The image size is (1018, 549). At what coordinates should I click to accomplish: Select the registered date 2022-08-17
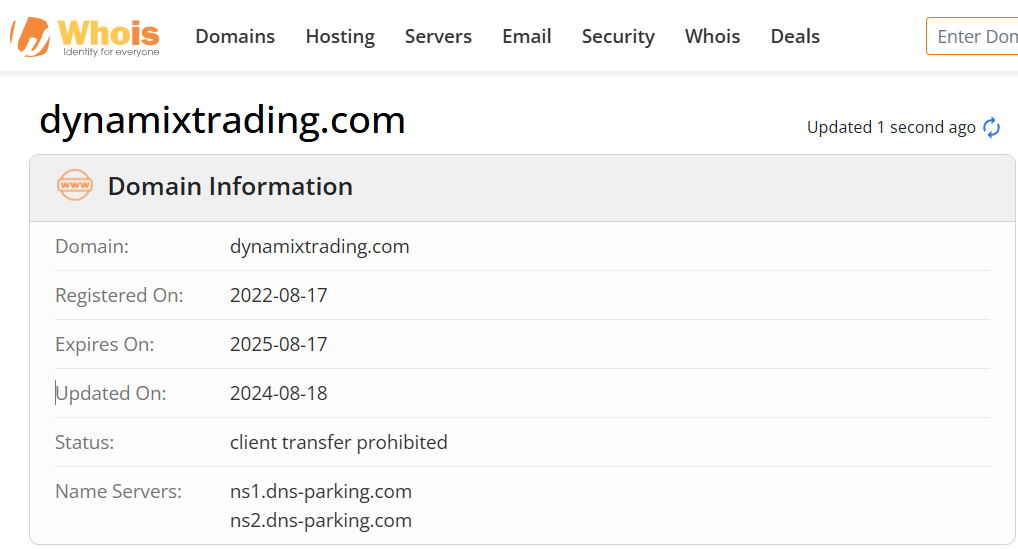point(279,295)
